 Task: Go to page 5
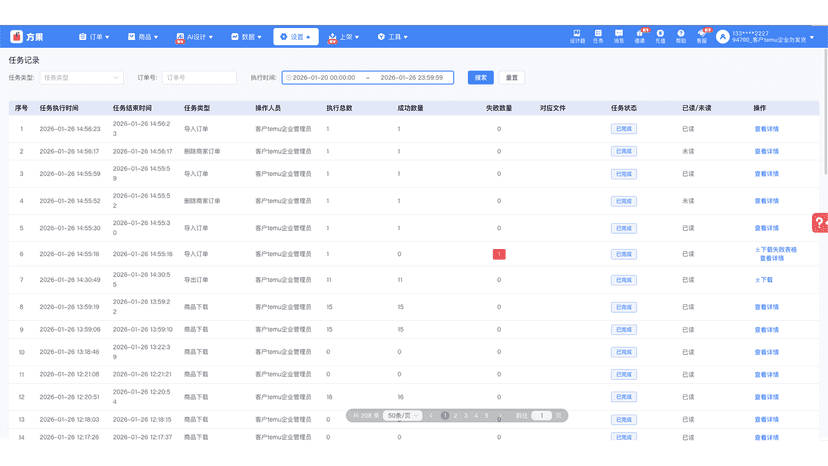pyautogui.click(x=486, y=416)
